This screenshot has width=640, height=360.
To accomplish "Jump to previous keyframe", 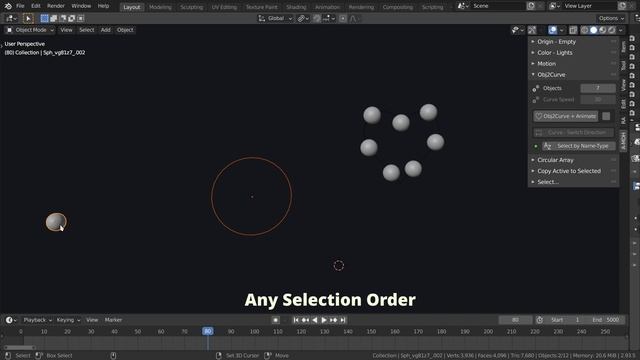I will coord(305,320).
